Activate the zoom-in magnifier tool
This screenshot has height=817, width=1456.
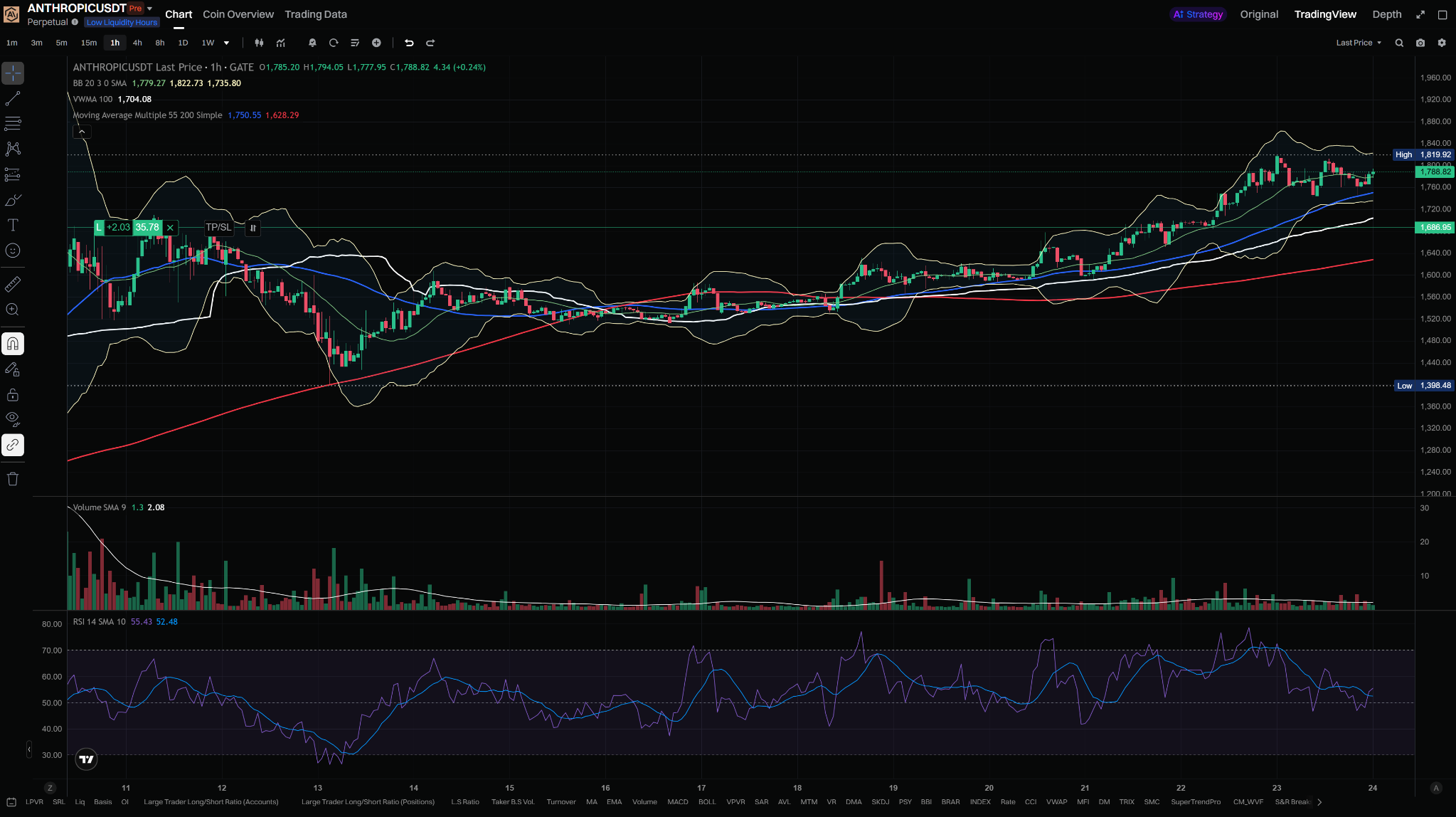(13, 310)
